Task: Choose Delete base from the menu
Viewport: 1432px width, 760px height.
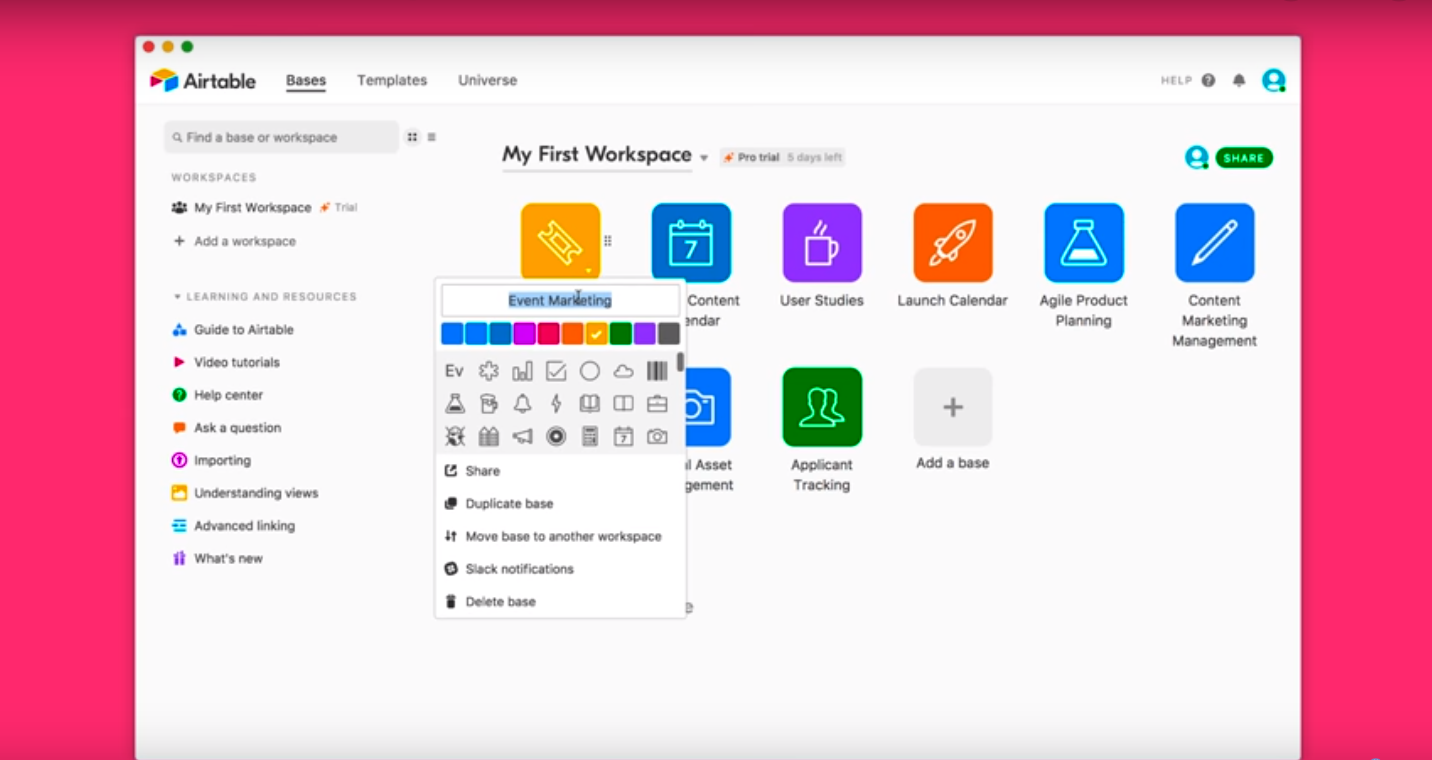Action: (x=560, y=602)
